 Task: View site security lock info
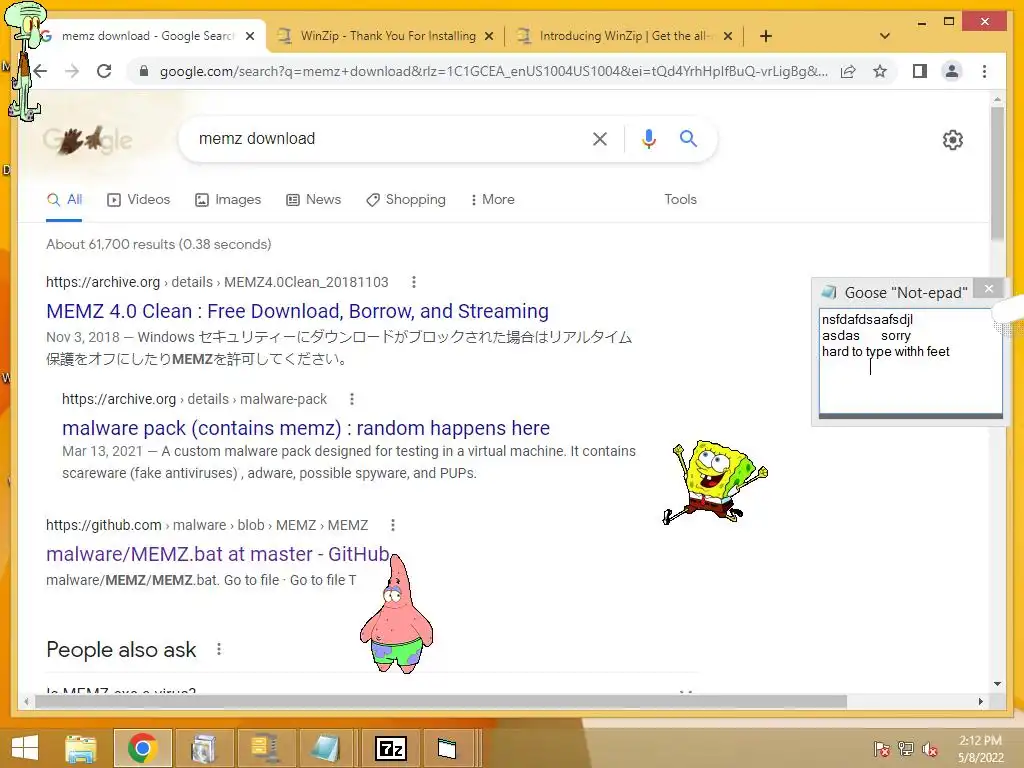tap(144, 71)
